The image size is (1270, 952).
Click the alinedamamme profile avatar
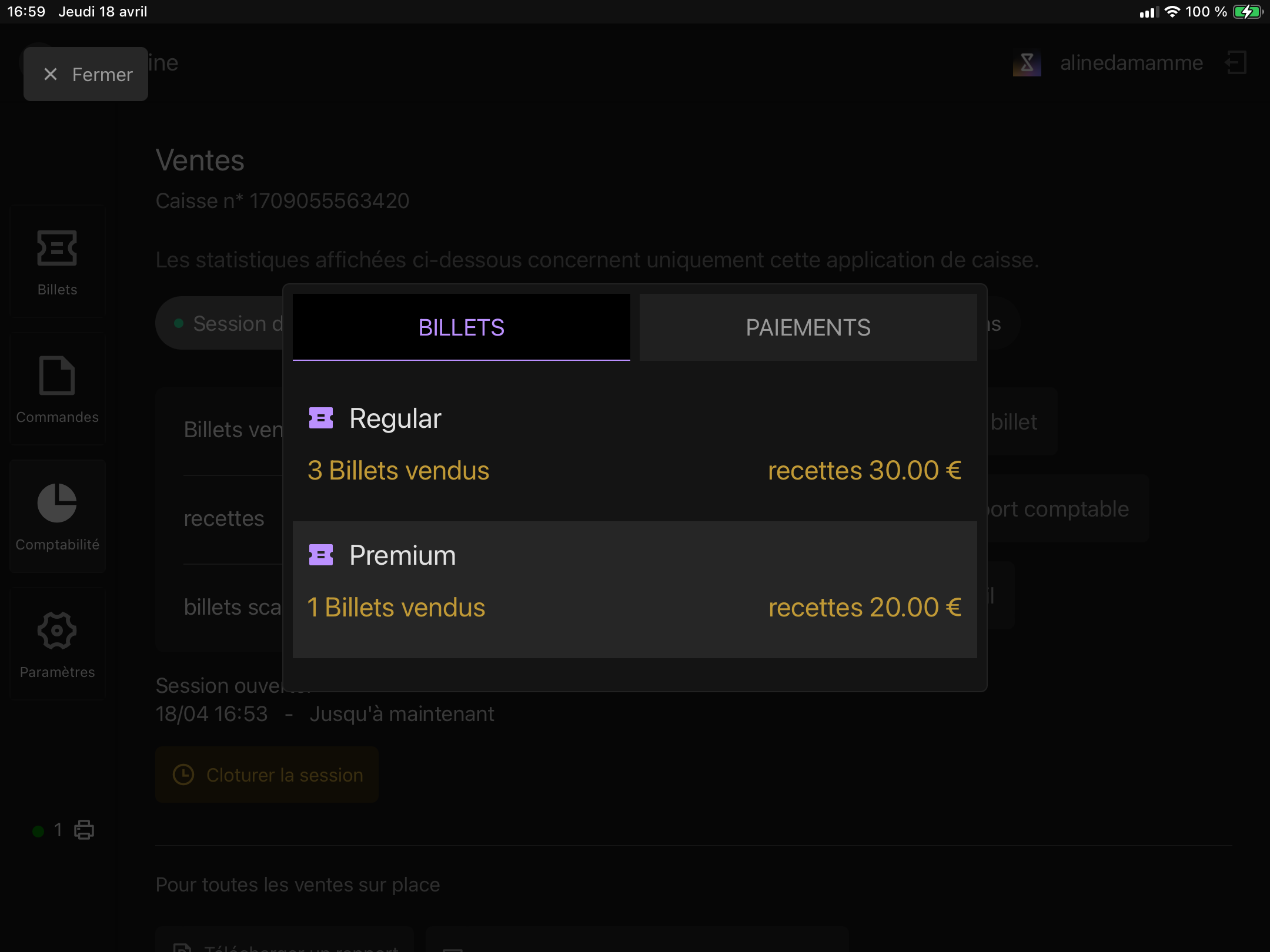tap(1027, 63)
